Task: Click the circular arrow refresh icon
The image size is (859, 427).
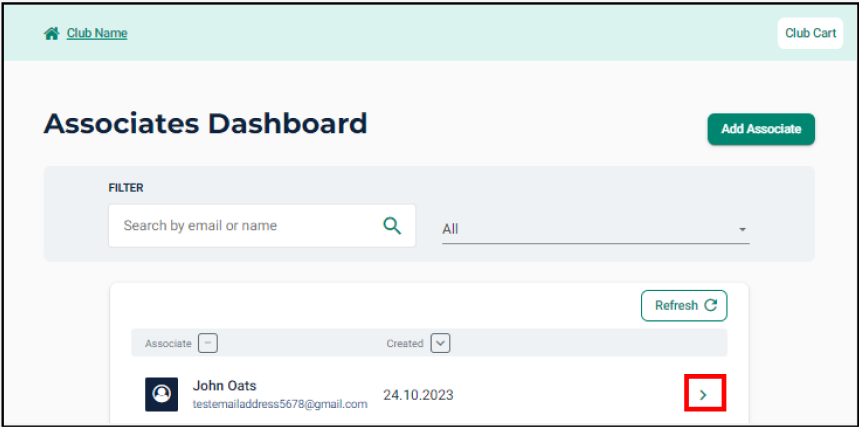Action: coord(711,306)
